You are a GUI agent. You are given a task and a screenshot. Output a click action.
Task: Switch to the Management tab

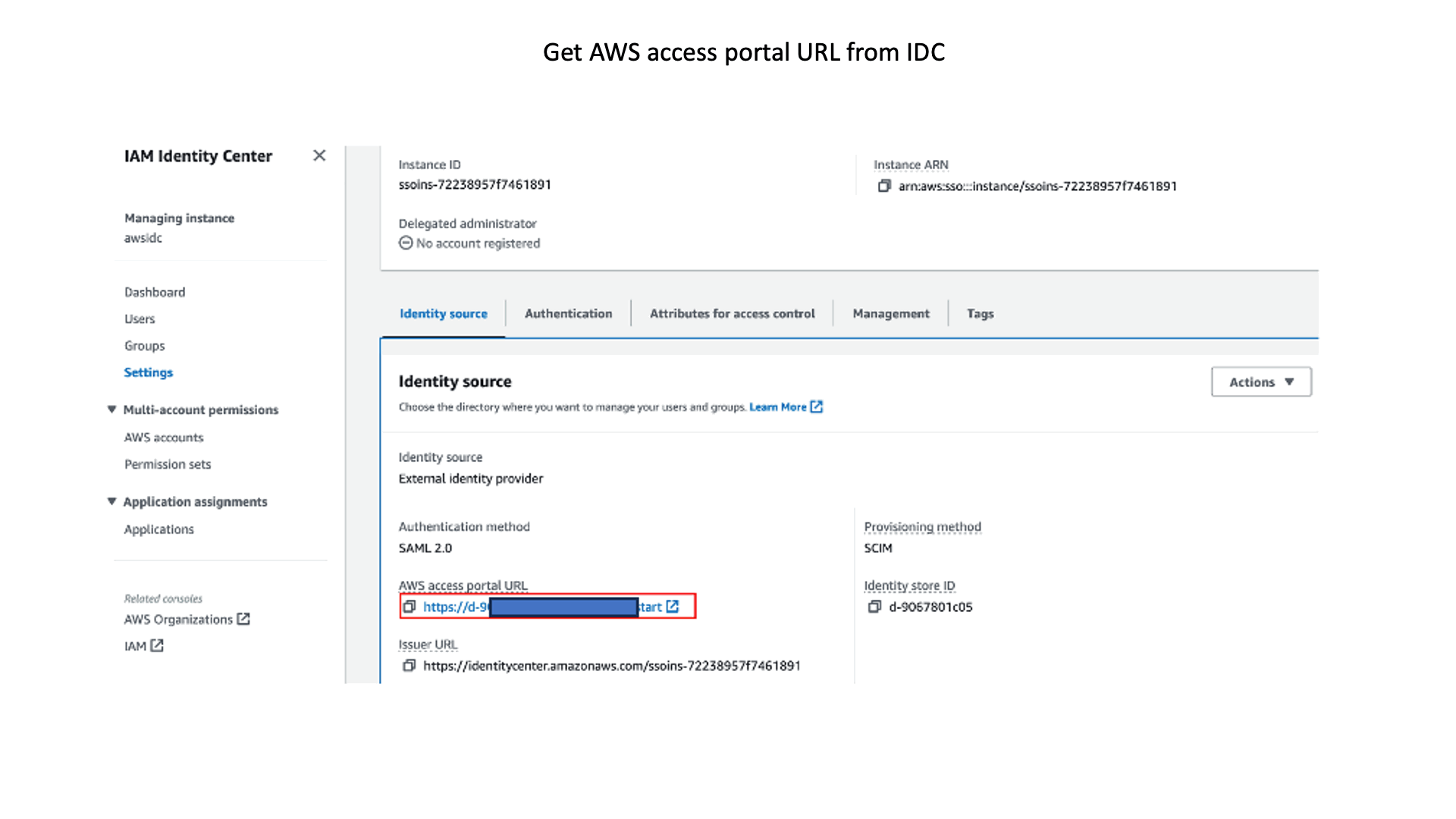890,313
